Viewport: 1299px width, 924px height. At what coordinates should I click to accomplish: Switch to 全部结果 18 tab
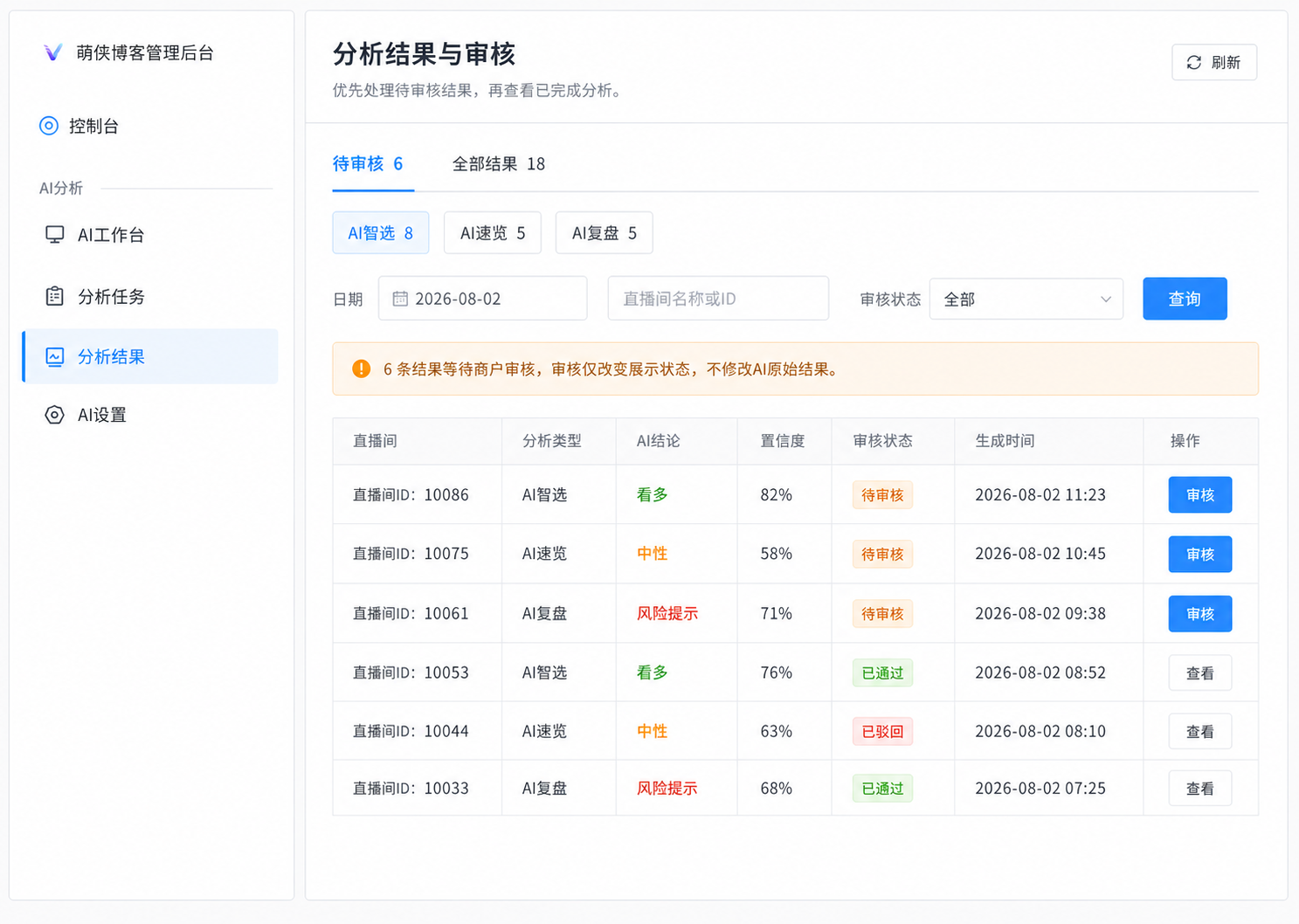coord(498,164)
